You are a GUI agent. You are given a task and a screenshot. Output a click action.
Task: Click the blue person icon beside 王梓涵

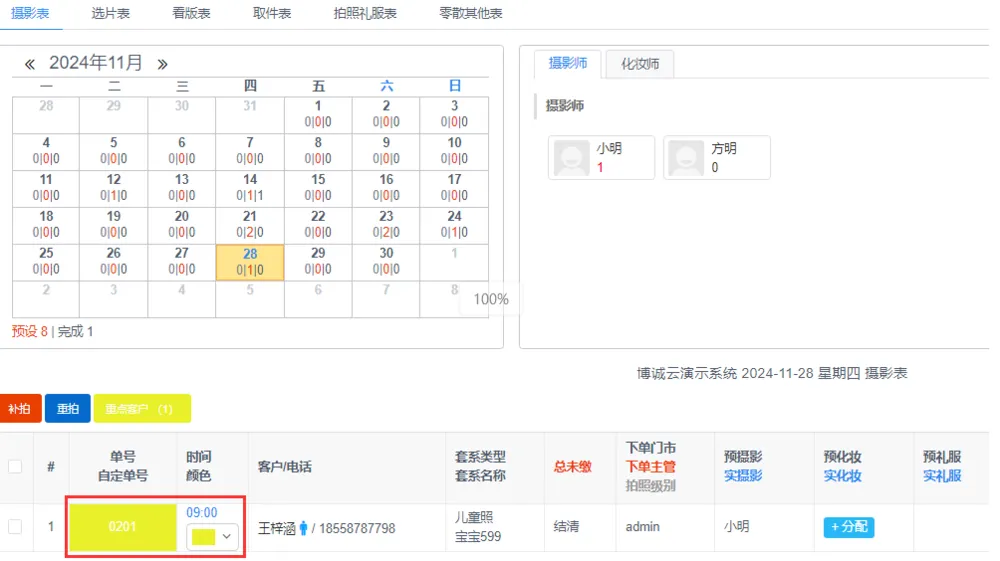[x=303, y=528]
